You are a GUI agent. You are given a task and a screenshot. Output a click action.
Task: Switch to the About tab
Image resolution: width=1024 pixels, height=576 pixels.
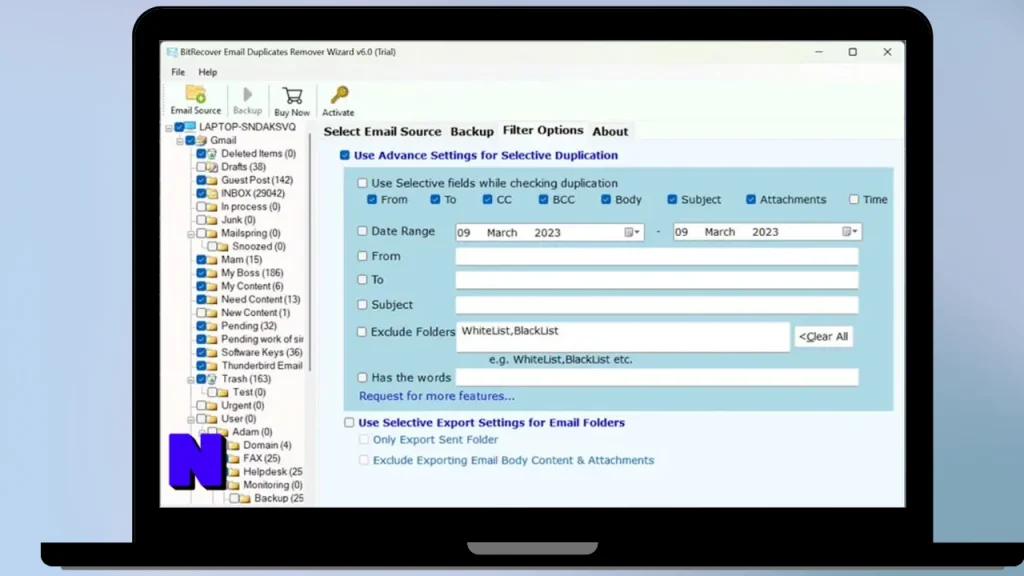(610, 131)
